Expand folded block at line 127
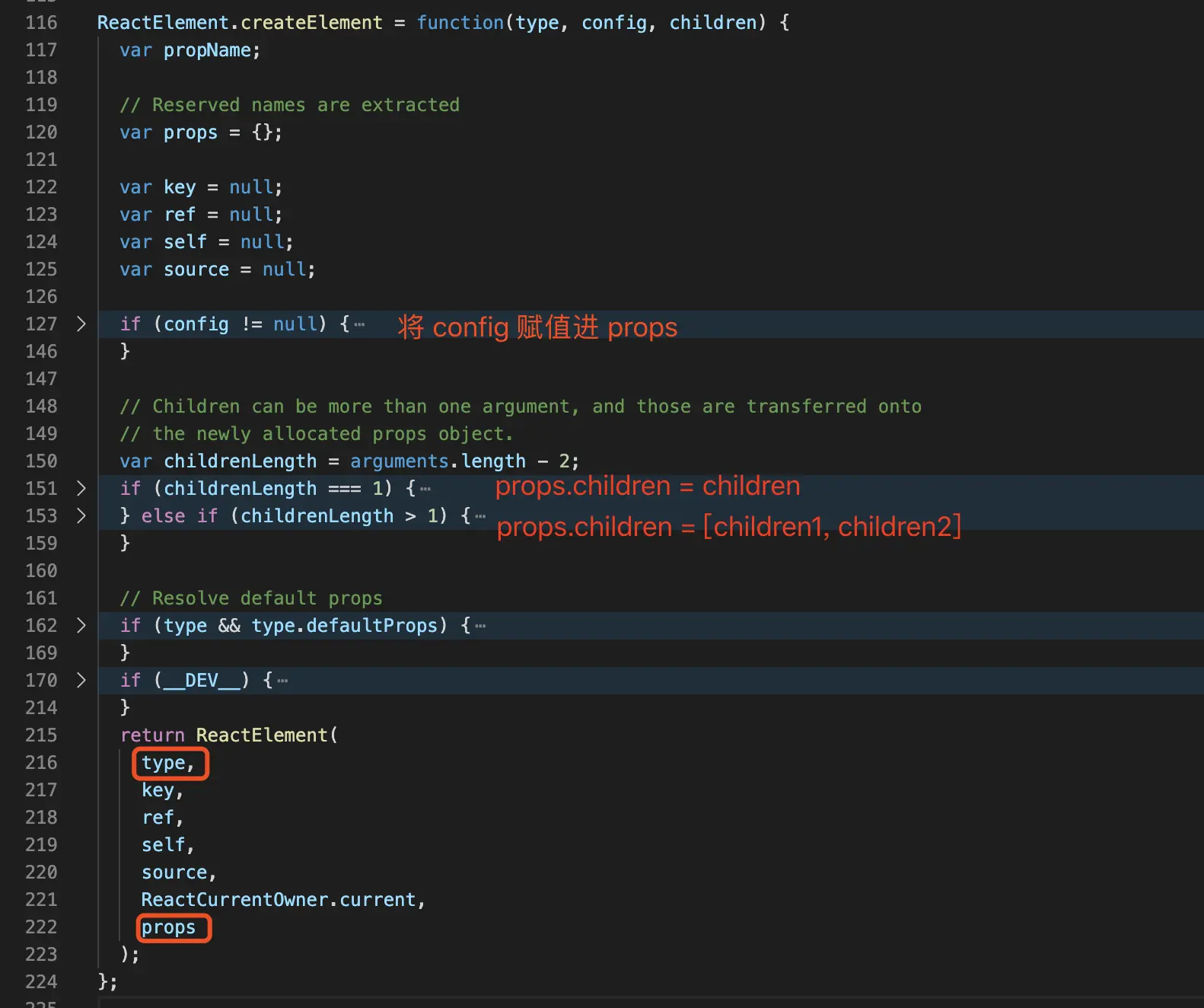The image size is (1204, 1008). tap(81, 324)
